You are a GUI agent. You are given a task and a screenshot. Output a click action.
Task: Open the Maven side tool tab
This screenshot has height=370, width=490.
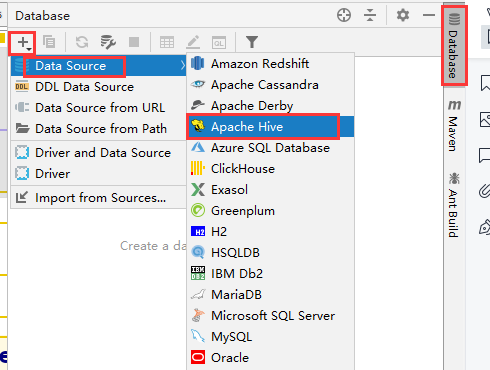click(x=454, y=125)
